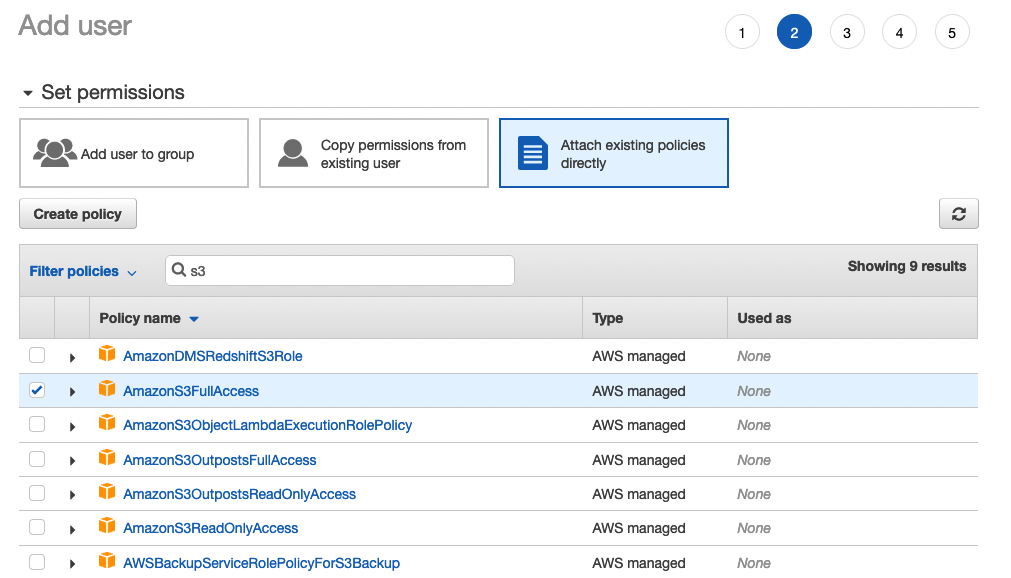Expand the AmazonDMSRedshiftS3Role row details
The width and height of the screenshot is (1011, 578).
[72, 357]
